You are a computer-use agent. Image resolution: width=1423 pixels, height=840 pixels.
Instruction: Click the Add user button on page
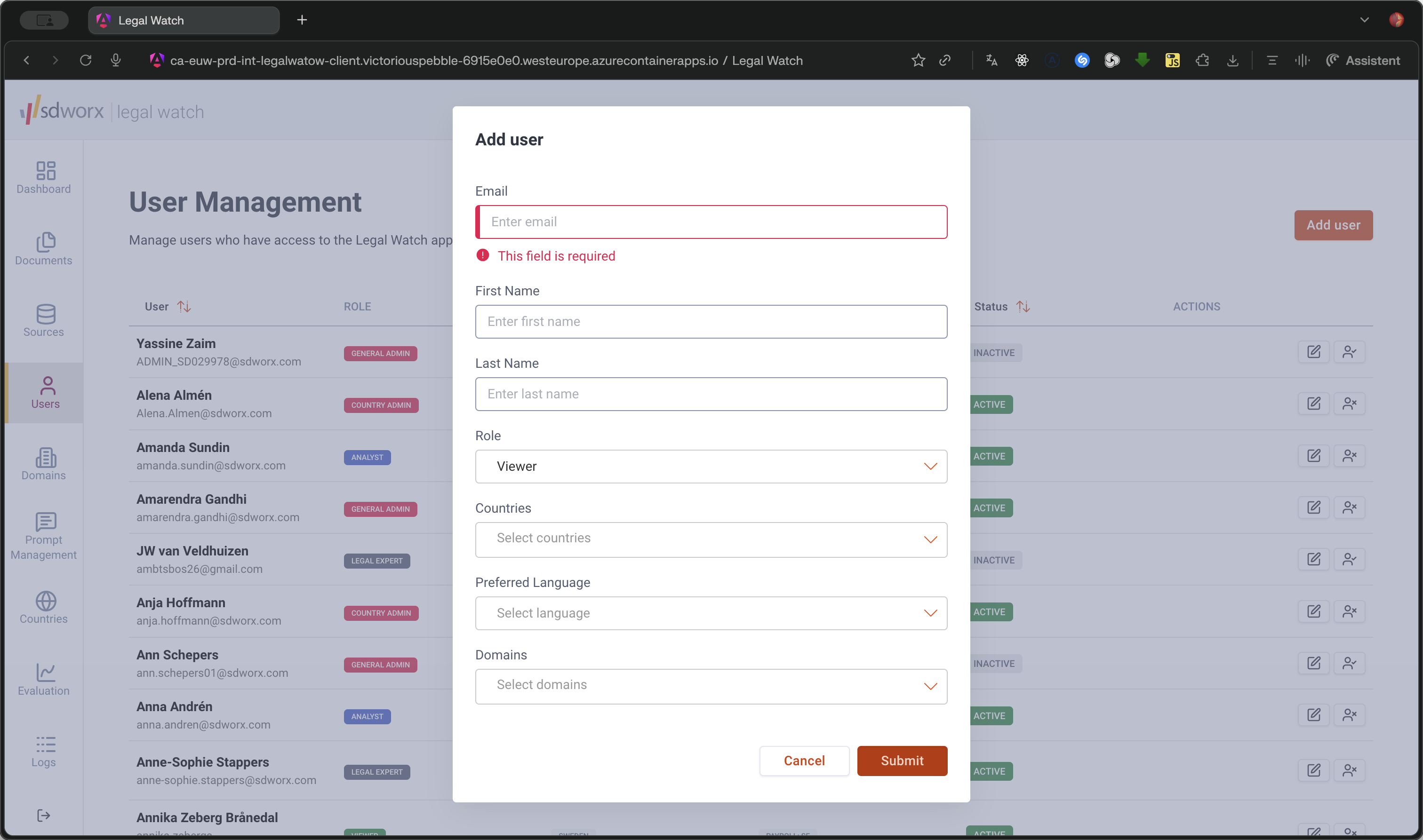pos(1334,225)
